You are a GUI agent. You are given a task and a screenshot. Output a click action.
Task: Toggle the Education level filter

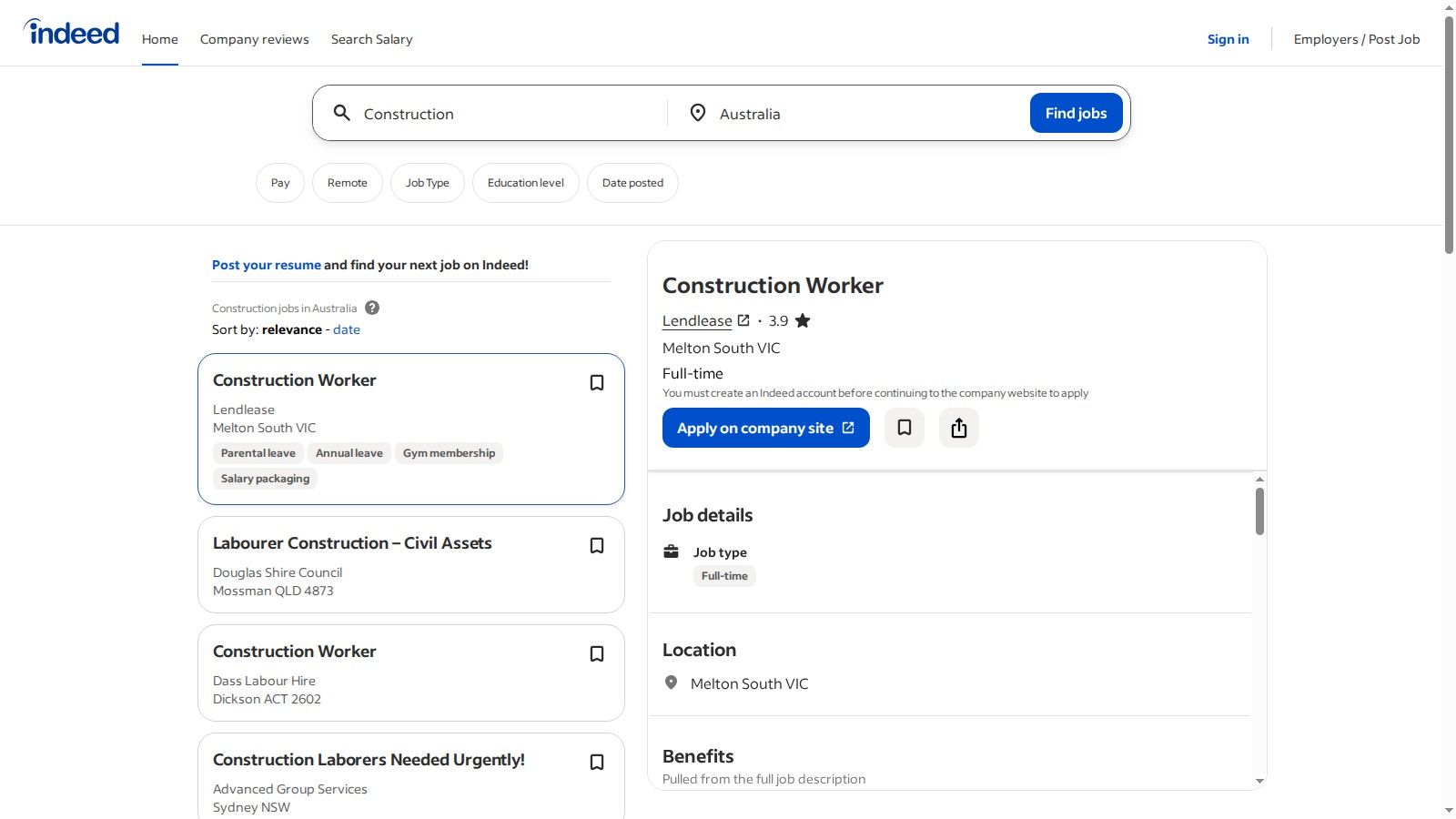[525, 182]
